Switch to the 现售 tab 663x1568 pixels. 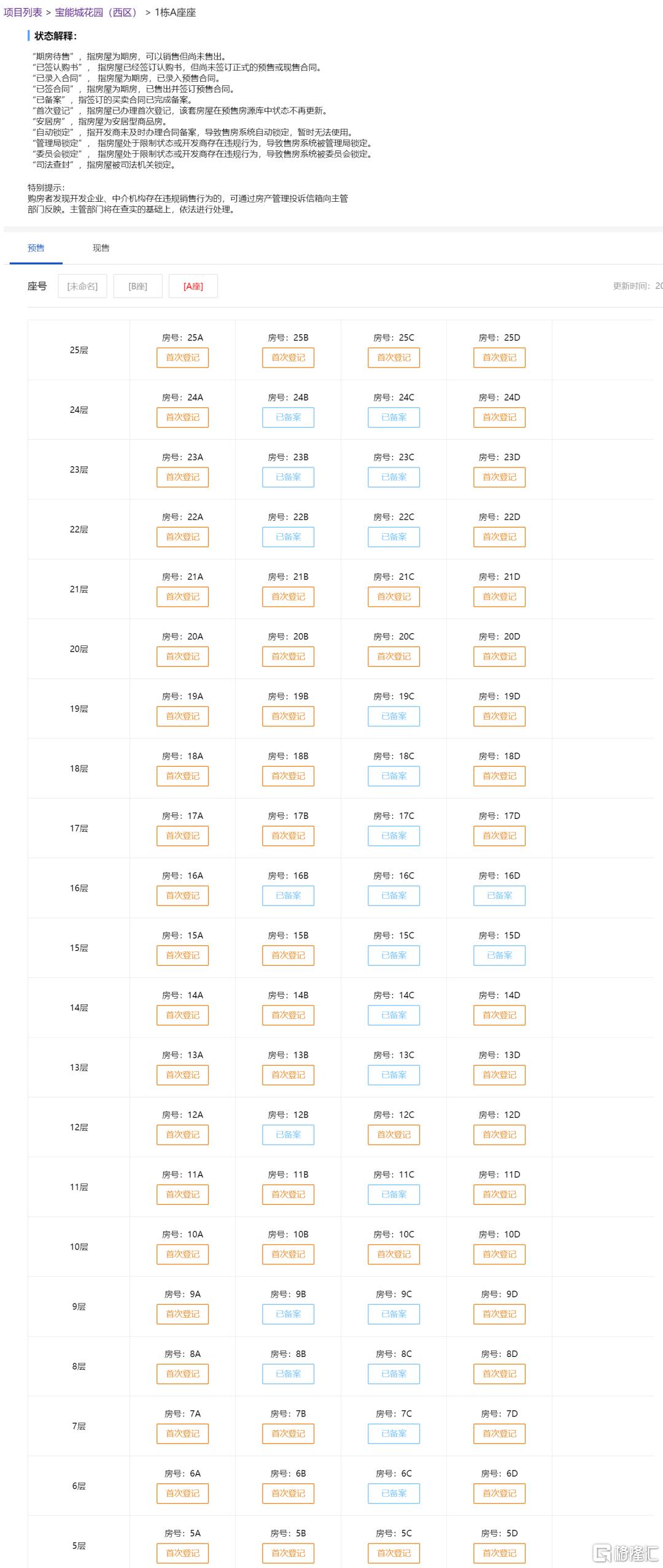click(101, 248)
